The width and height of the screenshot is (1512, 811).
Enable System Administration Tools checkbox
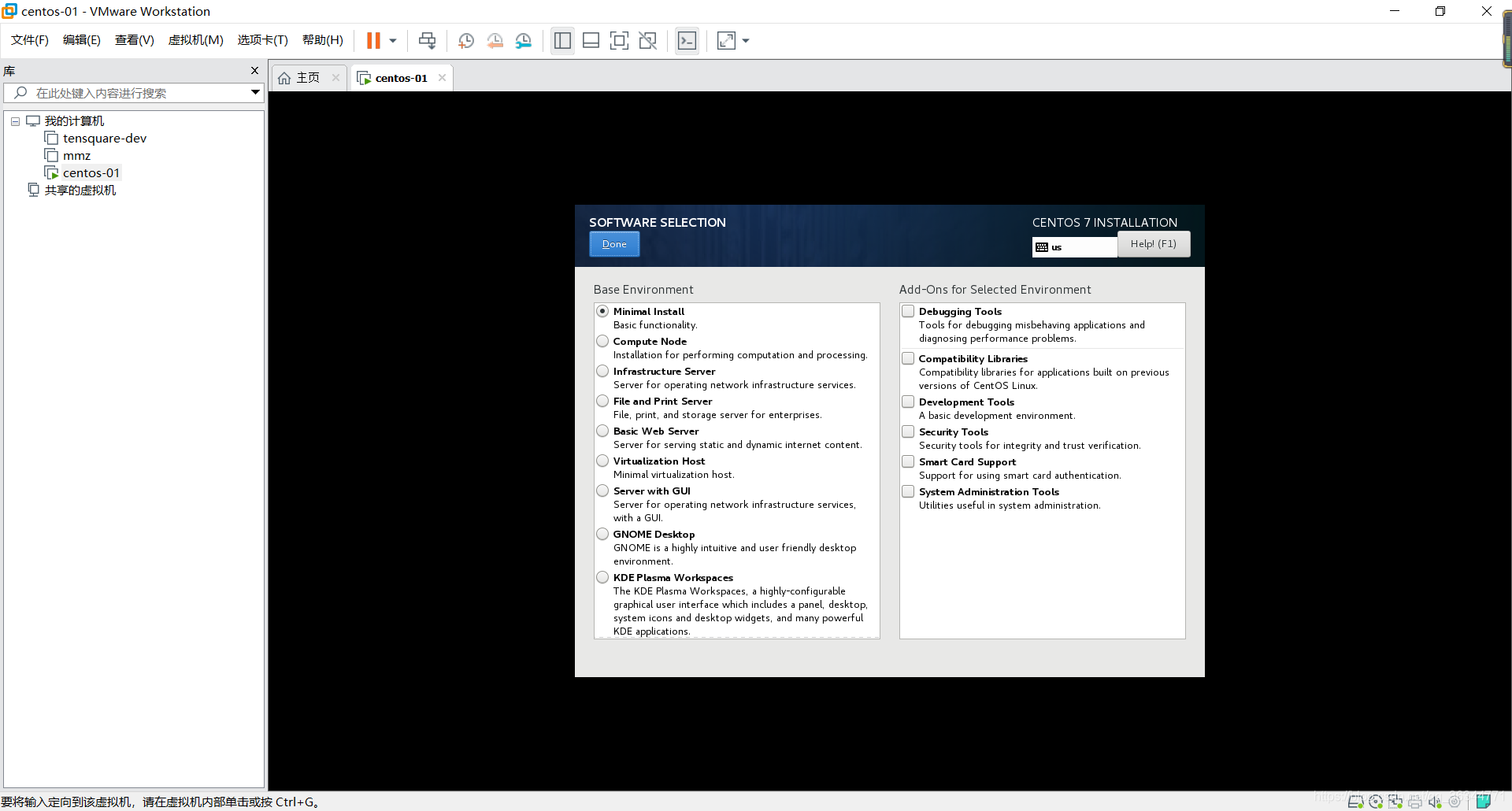pyautogui.click(x=908, y=491)
